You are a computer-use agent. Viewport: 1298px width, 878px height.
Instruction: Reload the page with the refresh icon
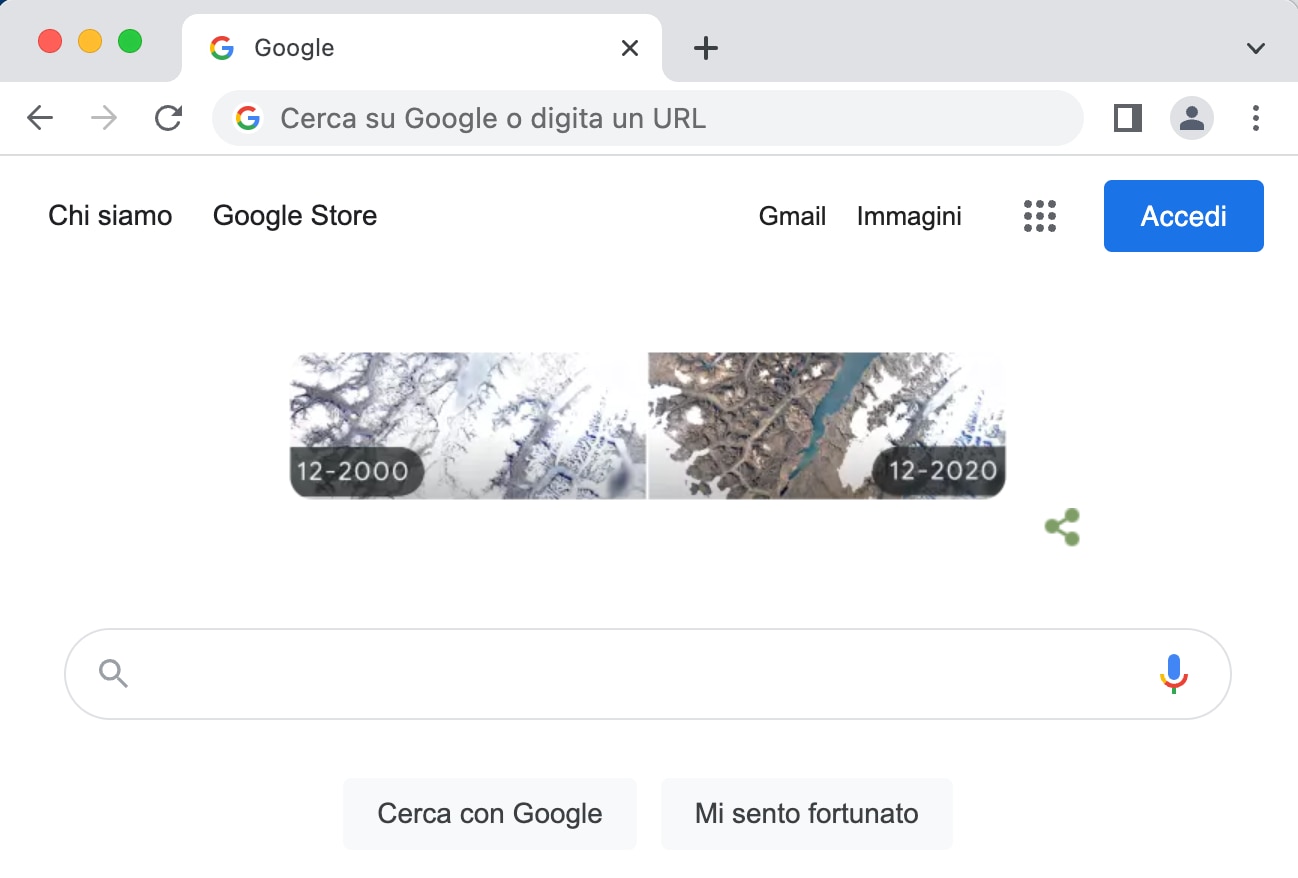(x=168, y=119)
